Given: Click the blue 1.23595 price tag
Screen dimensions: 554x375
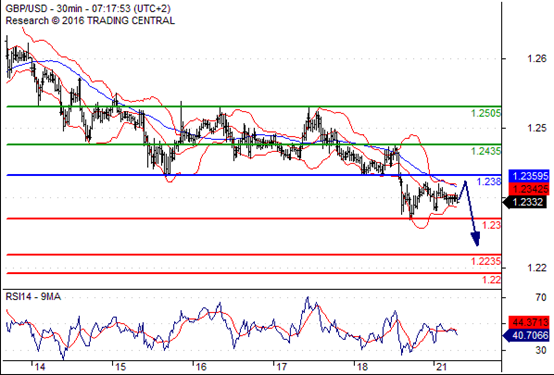Looking at the screenshot, I should 529,176.
